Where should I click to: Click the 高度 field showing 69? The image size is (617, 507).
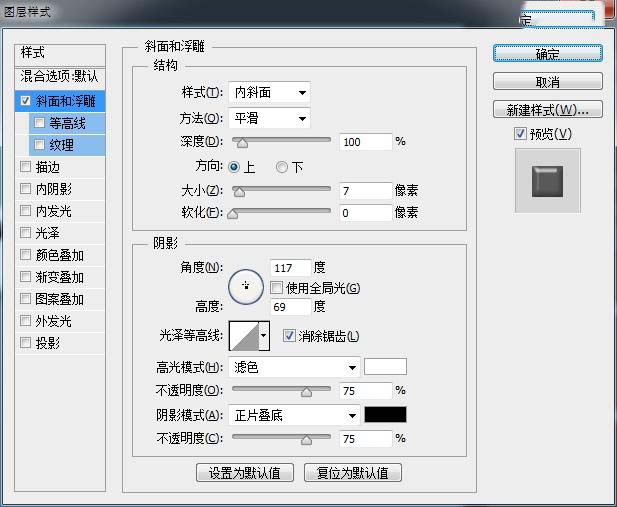point(290,307)
